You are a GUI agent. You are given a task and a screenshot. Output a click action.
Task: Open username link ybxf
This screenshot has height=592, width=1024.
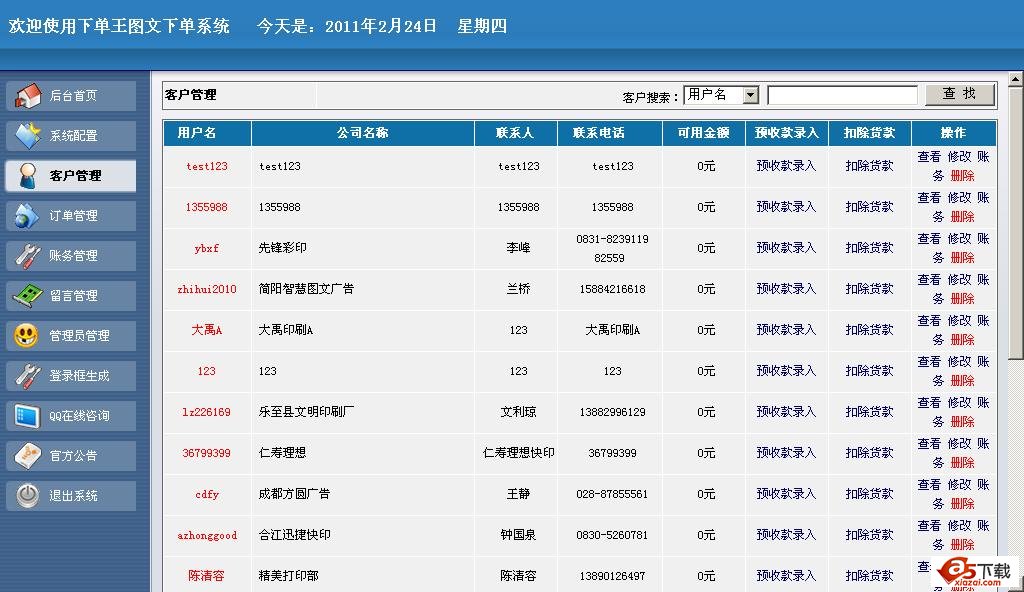pos(207,248)
